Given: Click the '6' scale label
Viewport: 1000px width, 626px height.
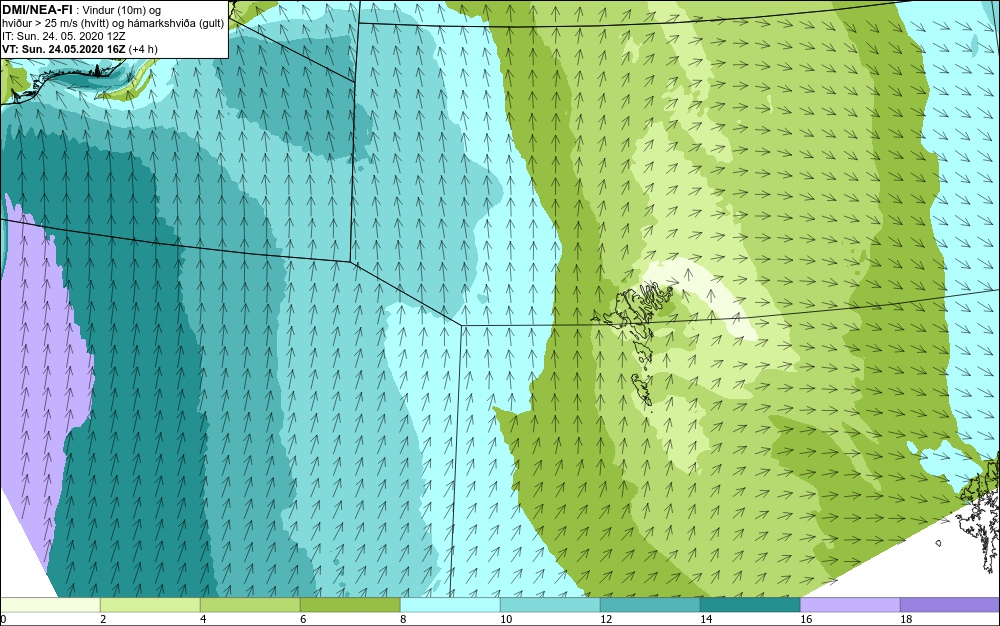Looking at the screenshot, I should pos(303,619).
